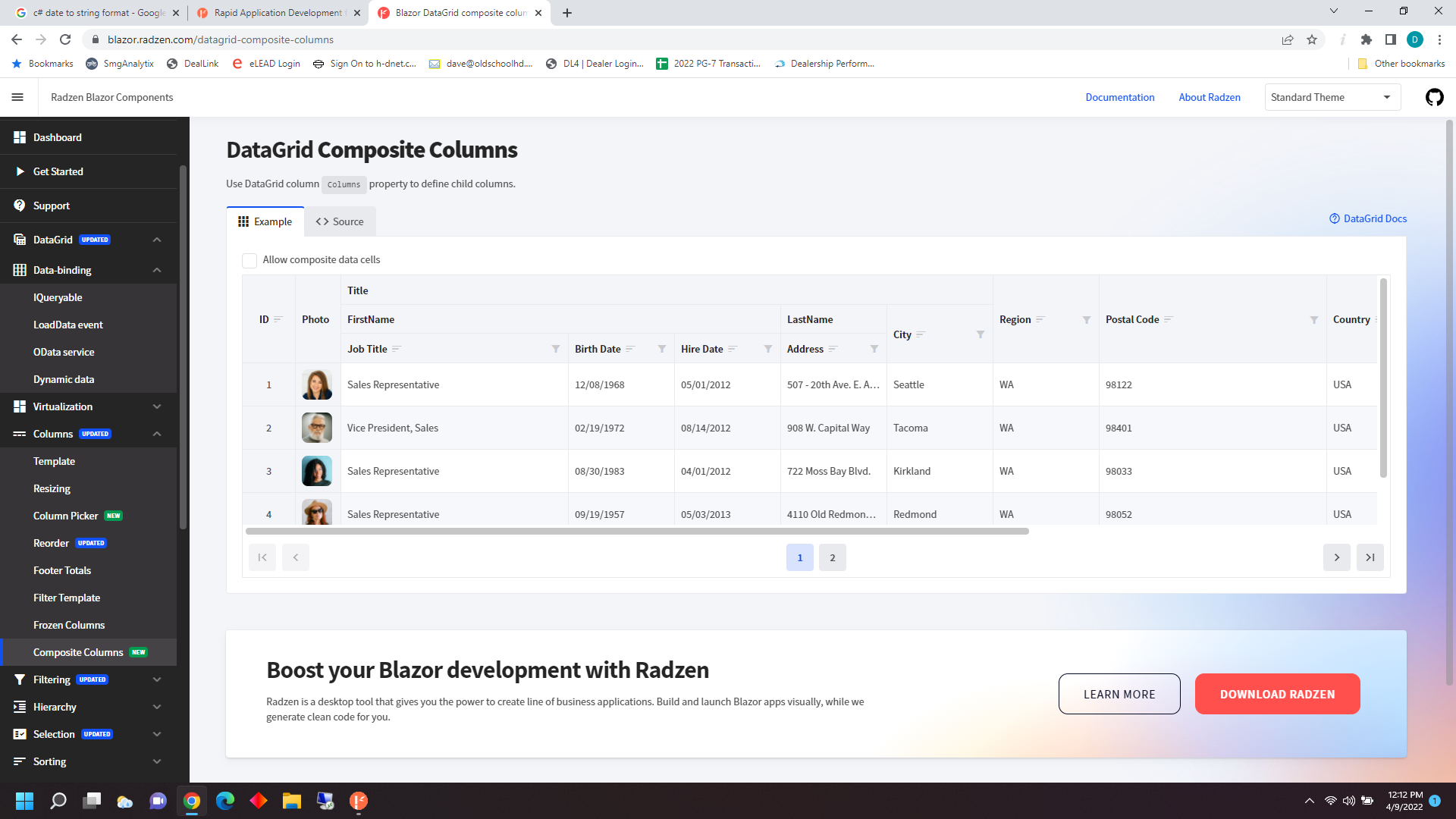Bookmark this page with the star
Viewport: 1456px width, 819px height.
click(1312, 39)
